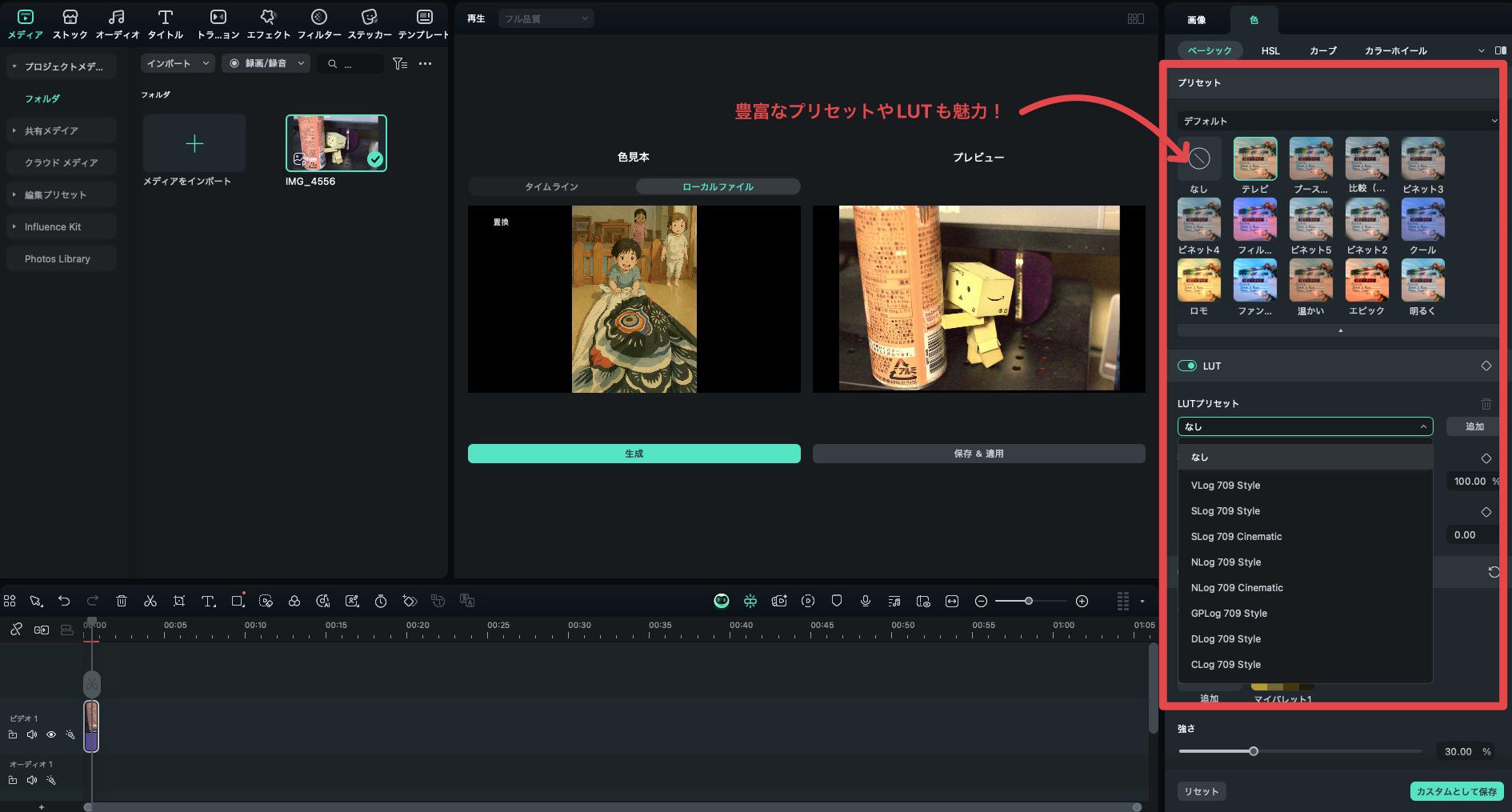Click the preview grid layout icon

1135,18
